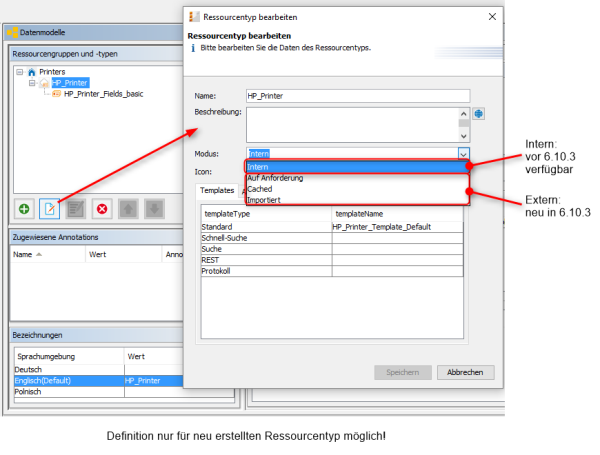Pick 'Importiert' in the dropdown list
This screenshot has height=455, width=600.
[265, 199]
